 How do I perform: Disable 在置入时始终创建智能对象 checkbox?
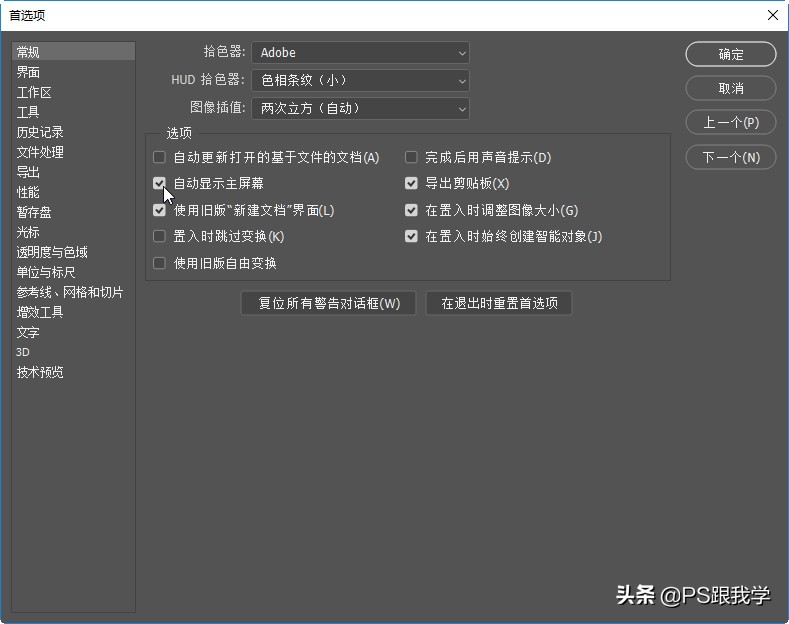click(x=411, y=236)
